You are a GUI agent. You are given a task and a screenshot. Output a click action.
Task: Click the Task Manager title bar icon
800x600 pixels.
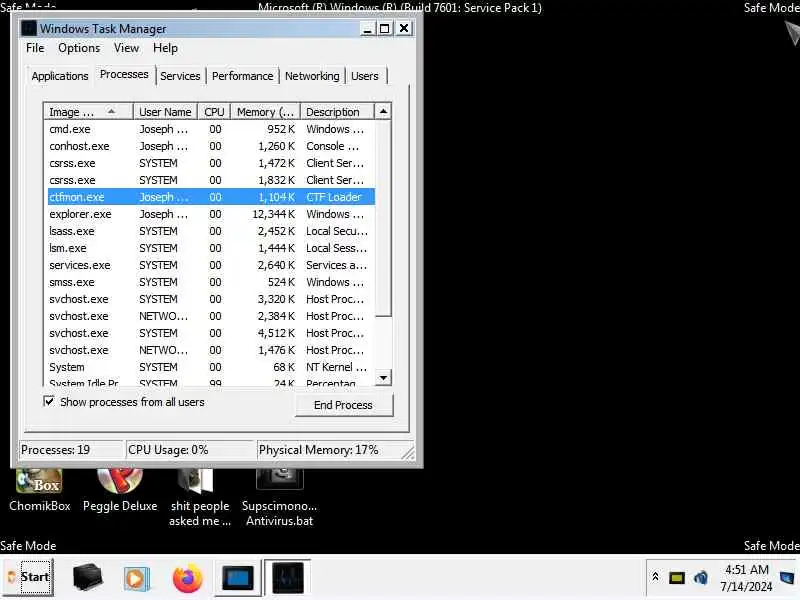tap(29, 29)
